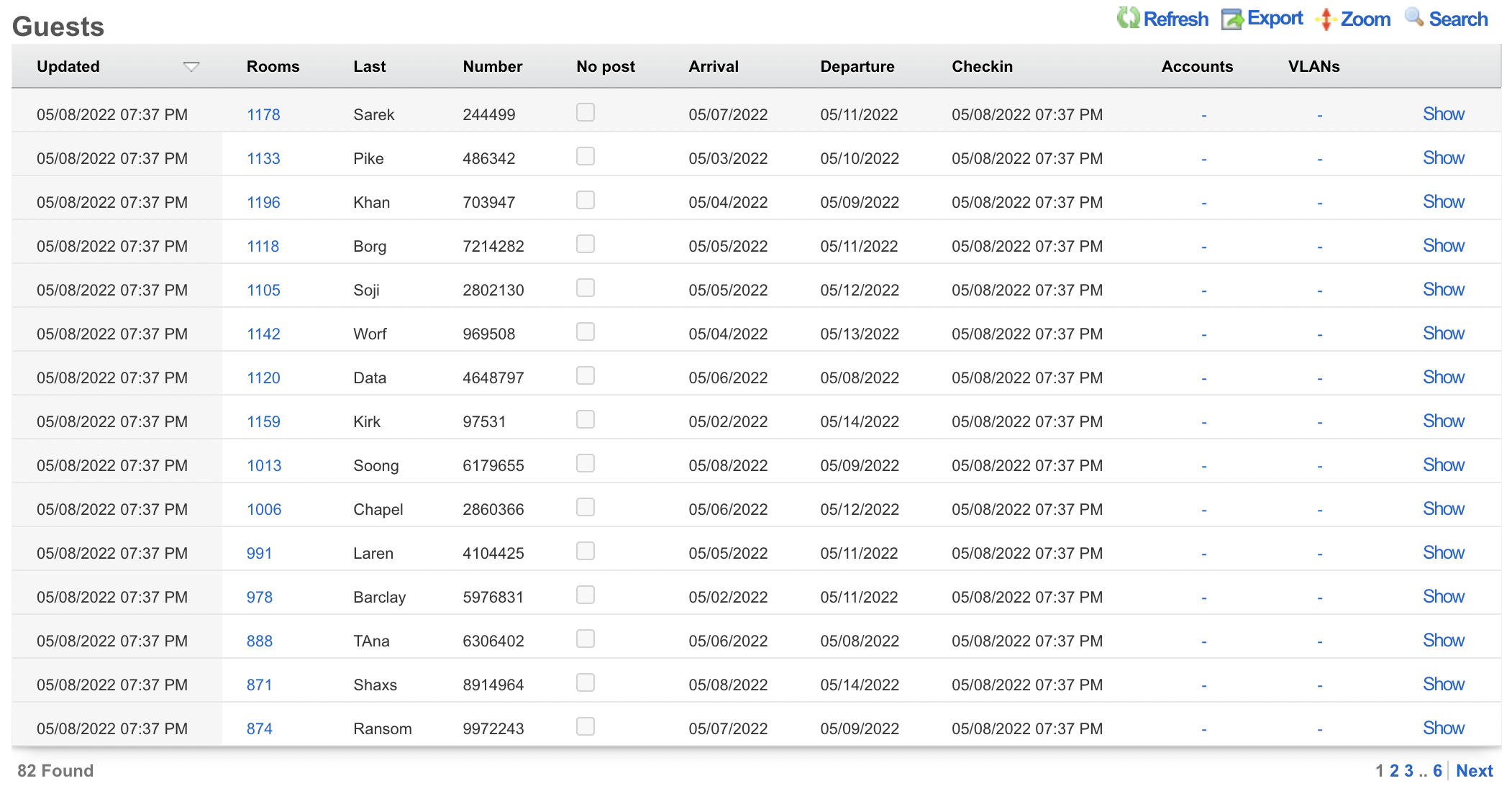Click the VLANs column header
This screenshot has height=791, width=1512.
pos(1313,67)
